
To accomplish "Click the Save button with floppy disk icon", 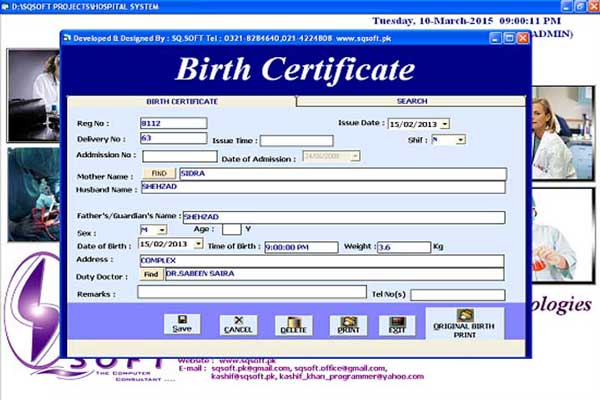I will (182, 323).
